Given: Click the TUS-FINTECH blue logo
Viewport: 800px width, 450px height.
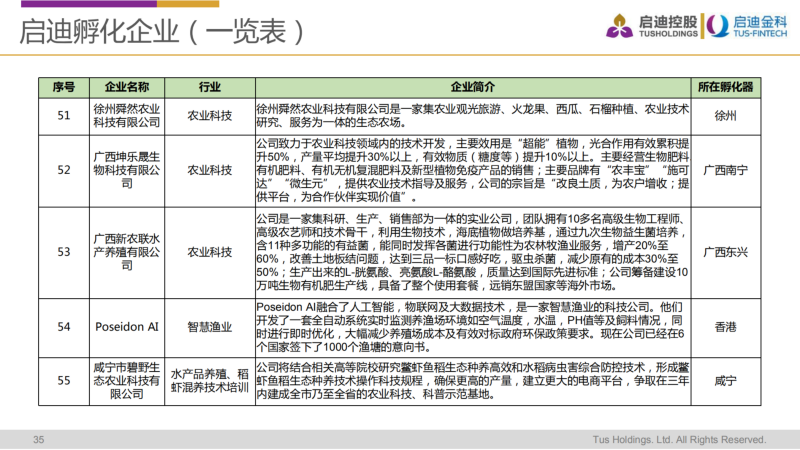Looking at the screenshot, I should (748, 26).
